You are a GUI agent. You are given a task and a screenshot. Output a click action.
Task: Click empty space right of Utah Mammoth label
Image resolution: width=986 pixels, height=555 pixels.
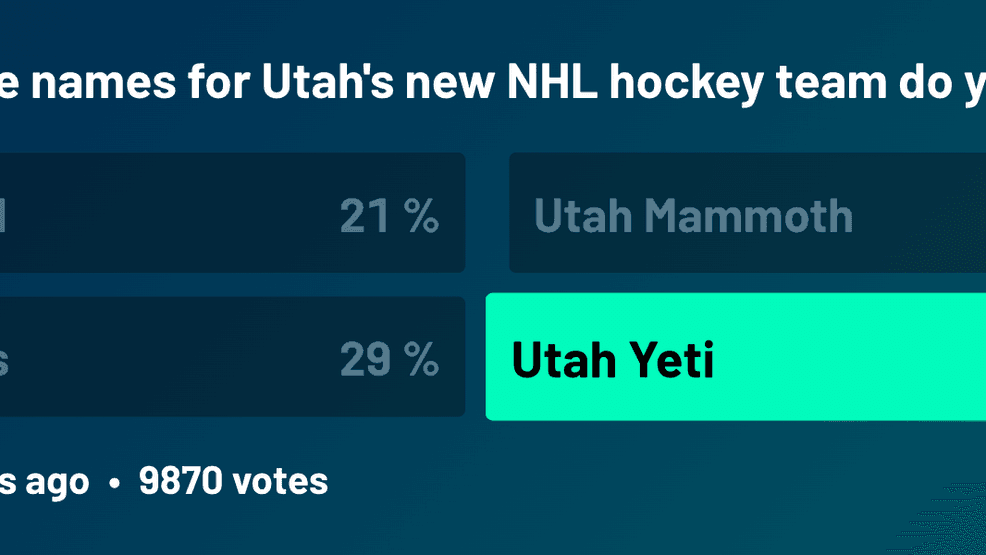point(920,213)
